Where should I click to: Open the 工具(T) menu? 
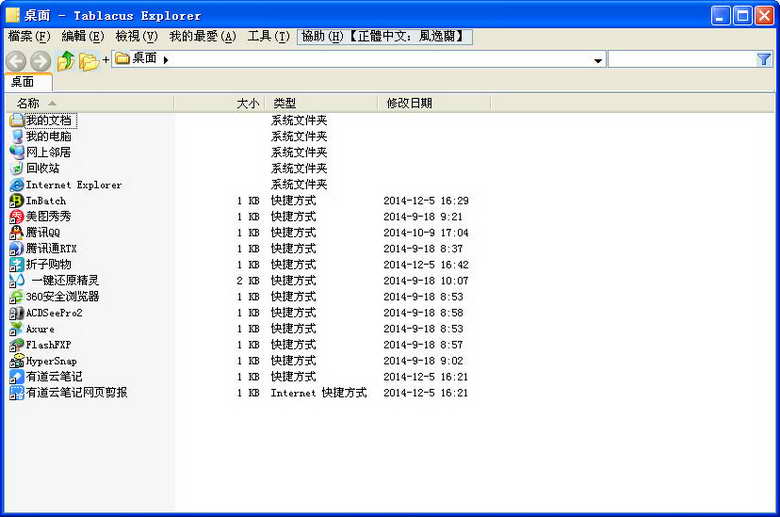click(x=268, y=37)
